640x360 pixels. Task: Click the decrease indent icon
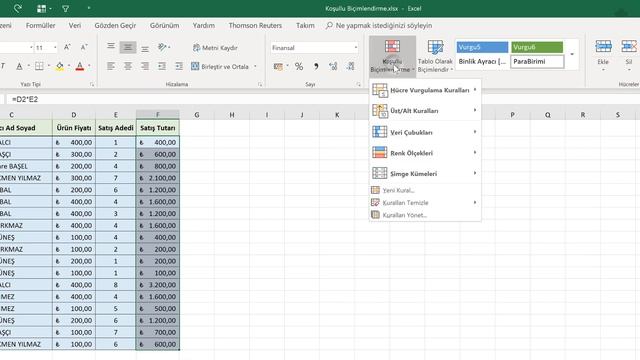[x=162, y=66]
